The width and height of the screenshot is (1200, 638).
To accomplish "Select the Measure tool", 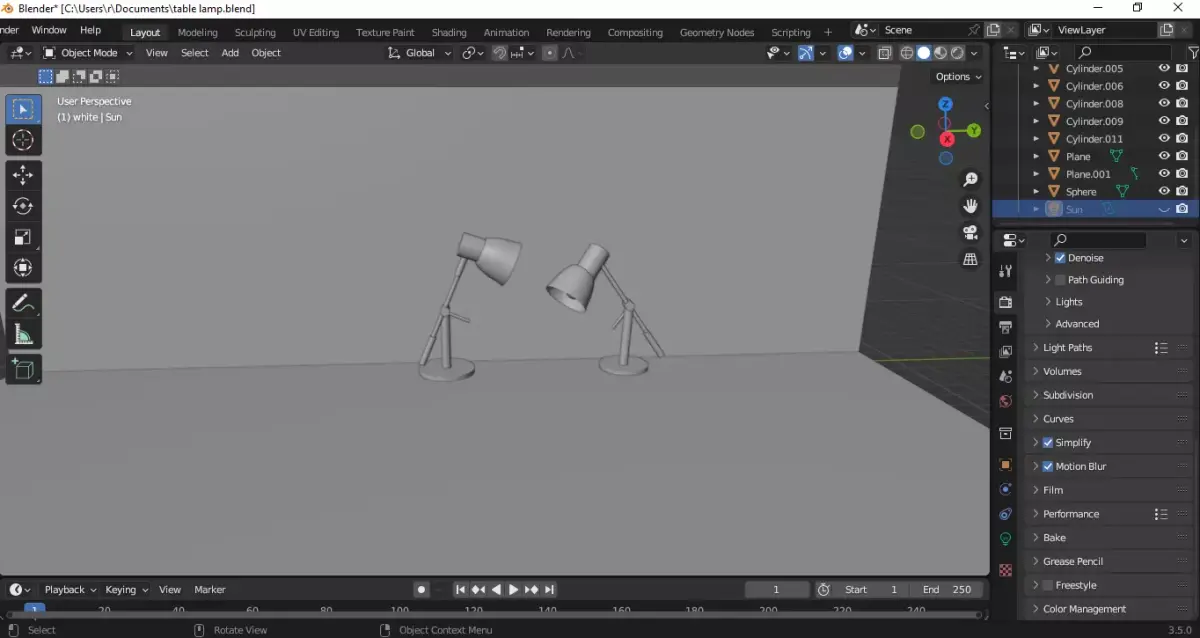I will [x=24, y=334].
